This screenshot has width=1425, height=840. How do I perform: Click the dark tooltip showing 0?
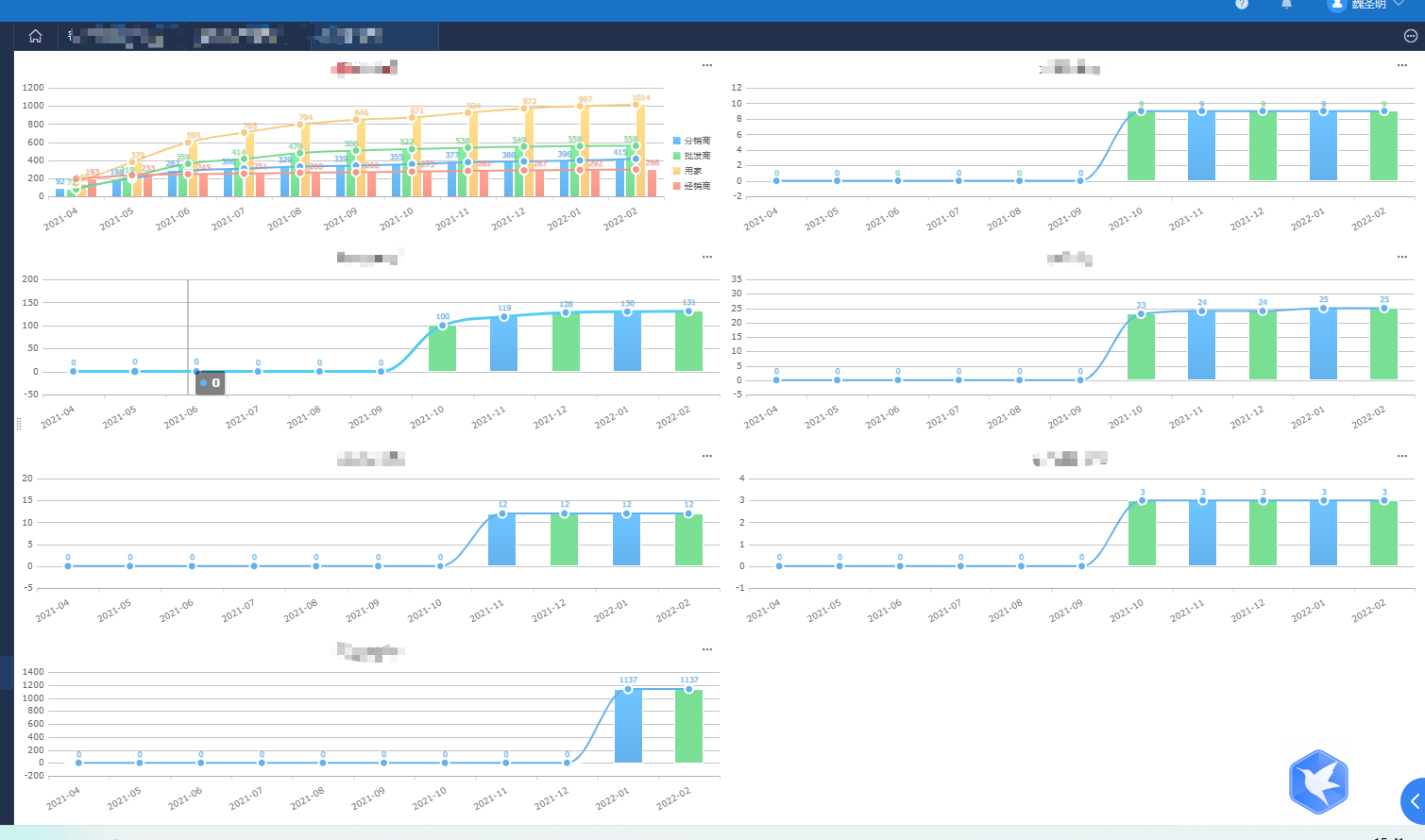point(210,382)
